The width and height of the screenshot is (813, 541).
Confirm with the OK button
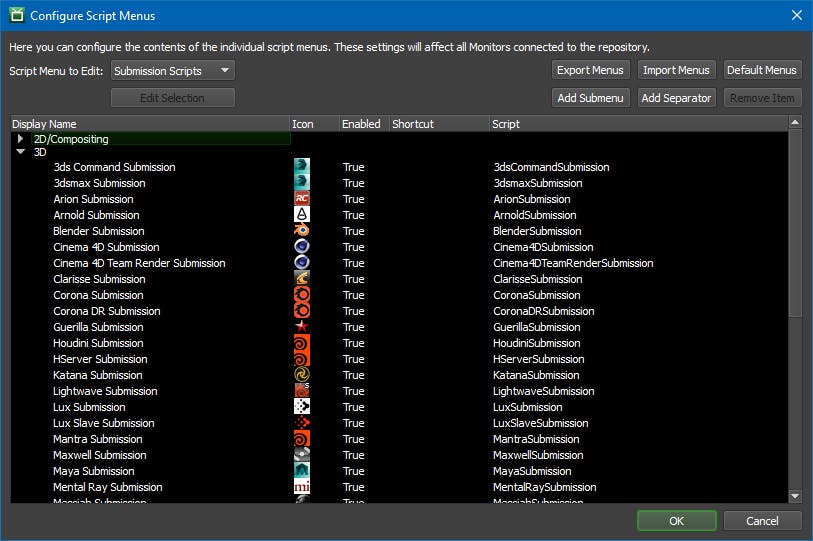(676, 521)
